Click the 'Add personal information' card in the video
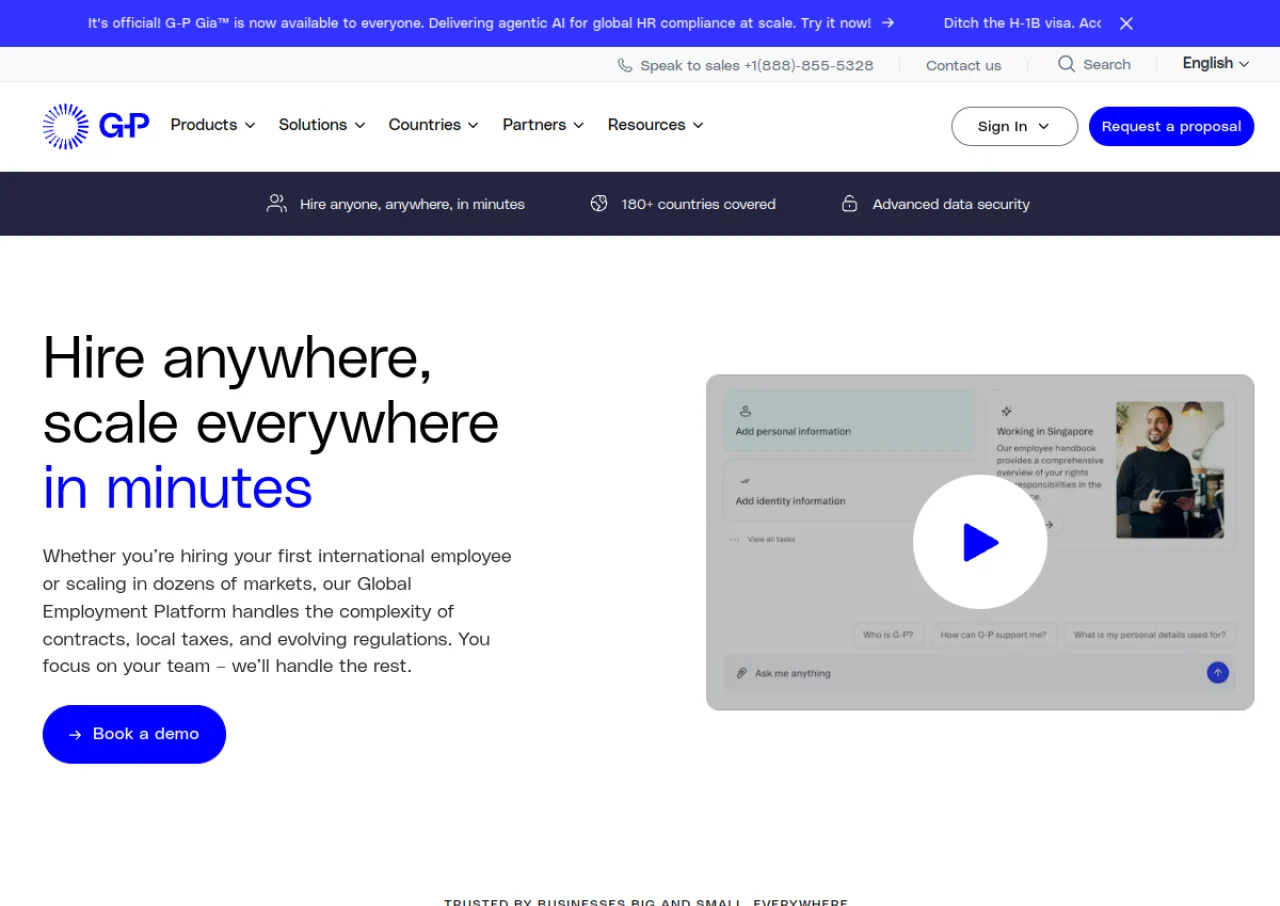1280x906 pixels. (x=849, y=420)
